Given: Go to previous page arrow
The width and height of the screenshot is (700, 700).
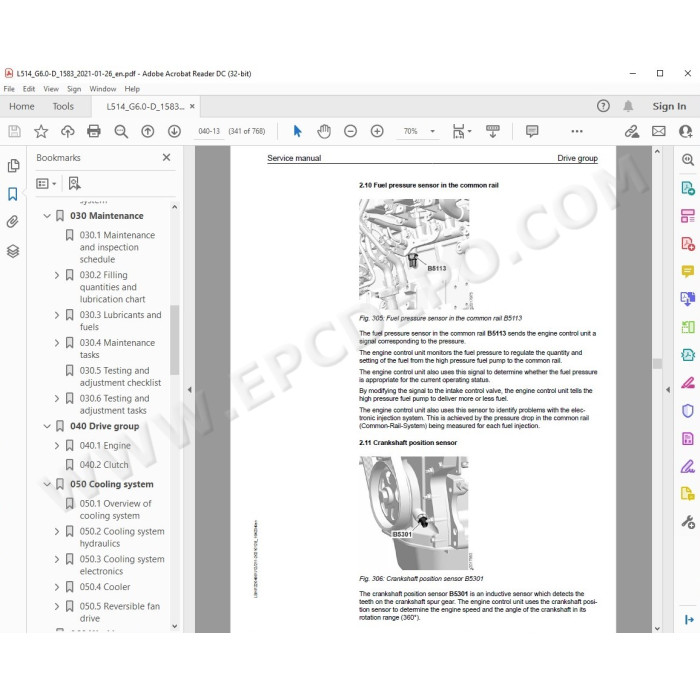Looking at the screenshot, I should (x=148, y=131).
